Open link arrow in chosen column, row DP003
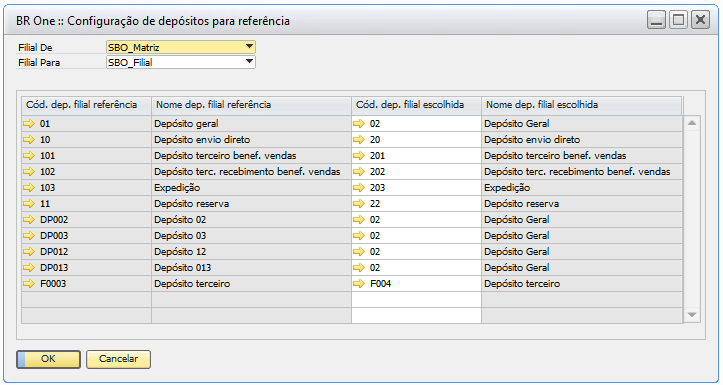The height and width of the screenshot is (385, 723). tap(359, 236)
